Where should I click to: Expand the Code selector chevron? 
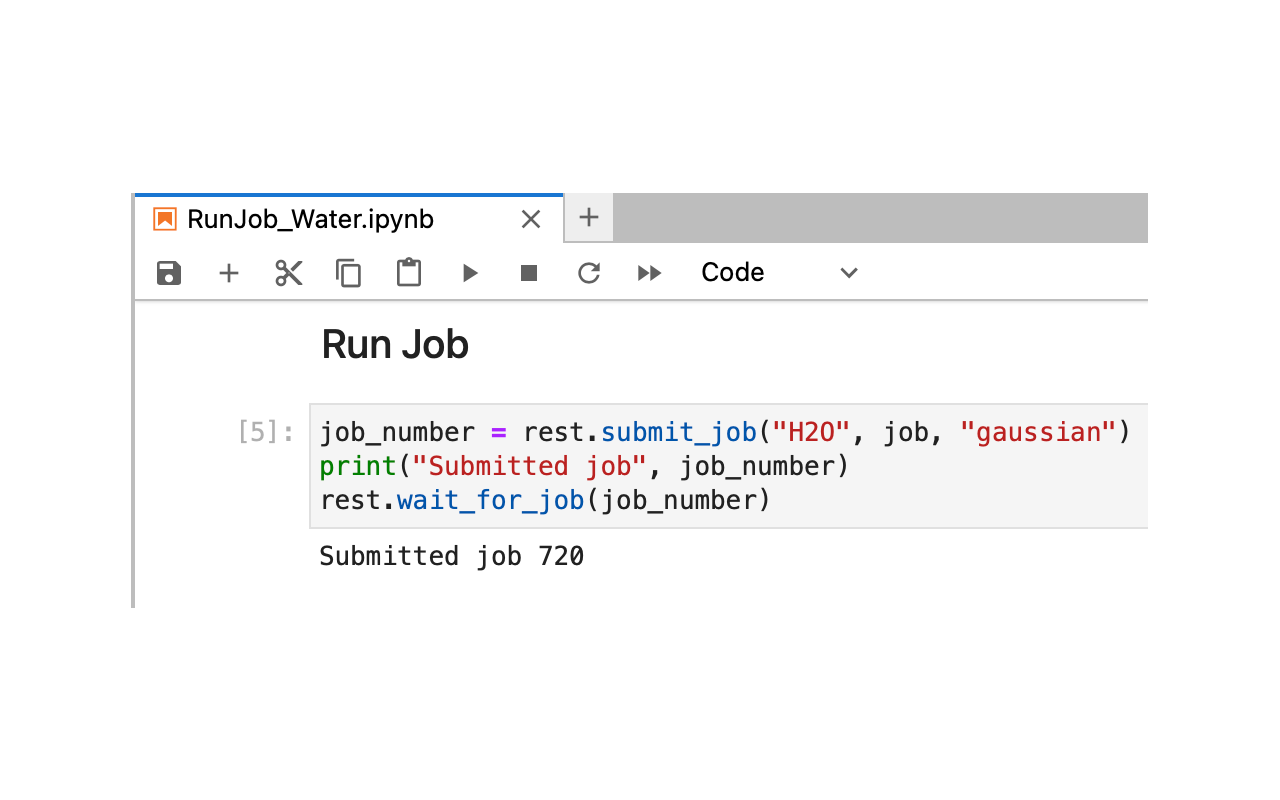848,272
